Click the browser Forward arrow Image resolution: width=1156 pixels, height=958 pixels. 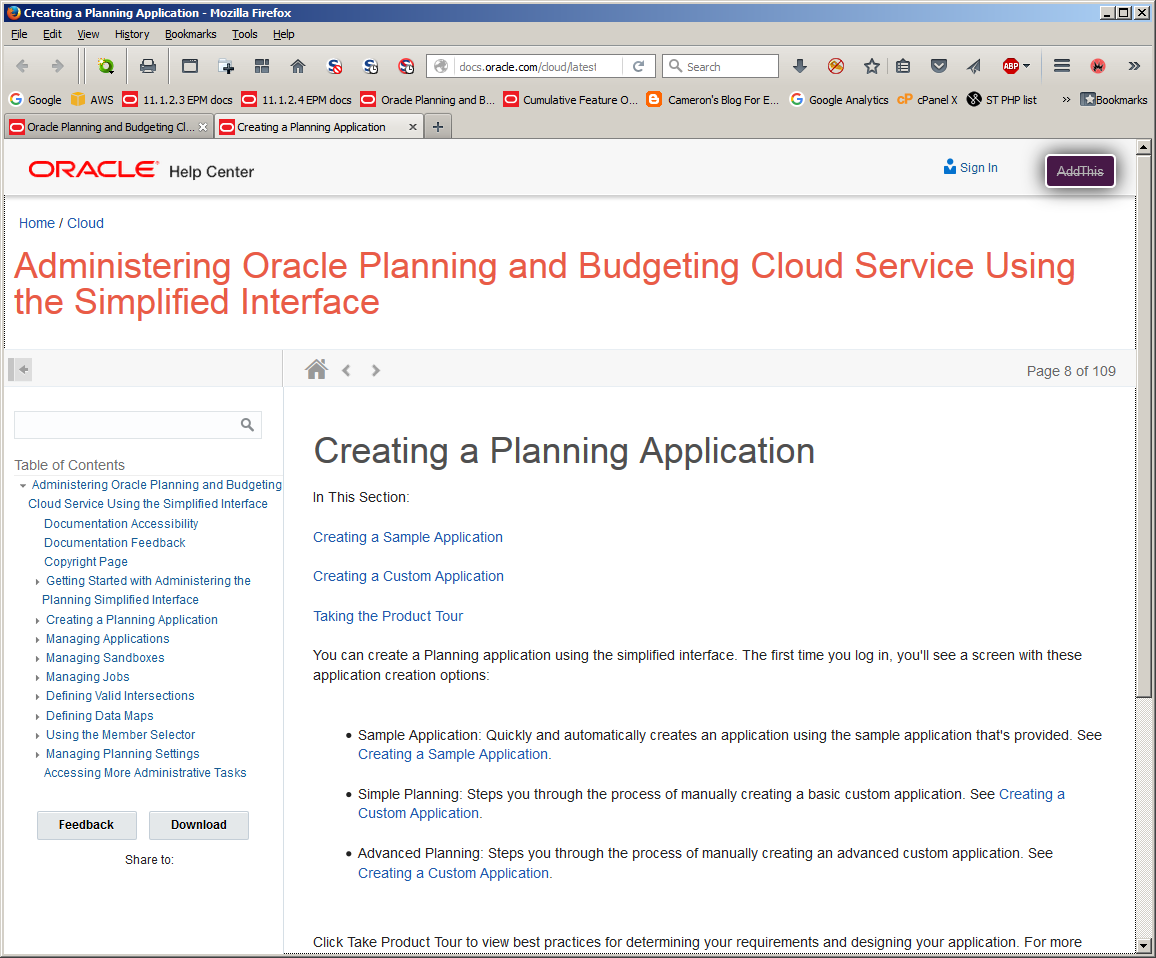point(57,66)
